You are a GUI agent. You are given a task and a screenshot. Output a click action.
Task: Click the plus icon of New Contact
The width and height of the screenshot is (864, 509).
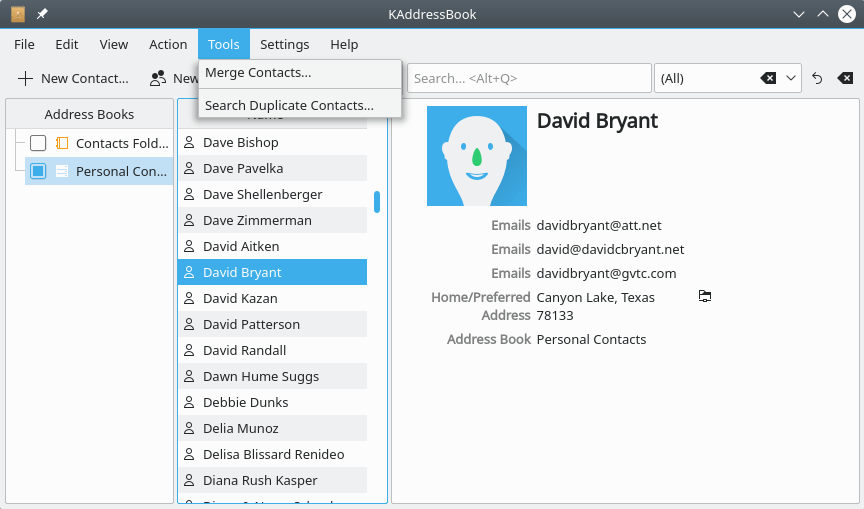[x=25, y=78]
